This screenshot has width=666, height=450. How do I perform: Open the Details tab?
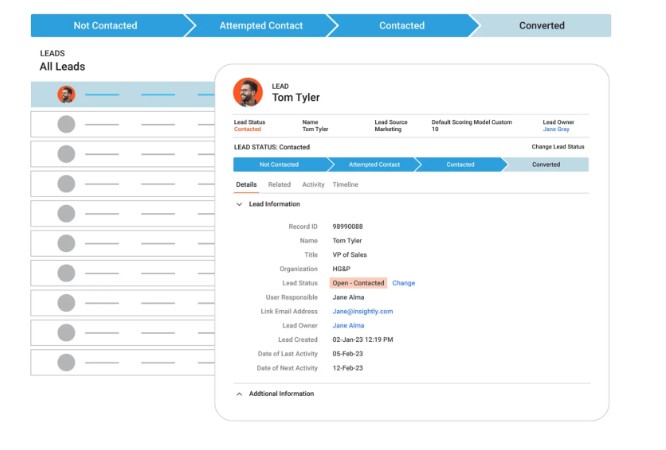(246, 185)
